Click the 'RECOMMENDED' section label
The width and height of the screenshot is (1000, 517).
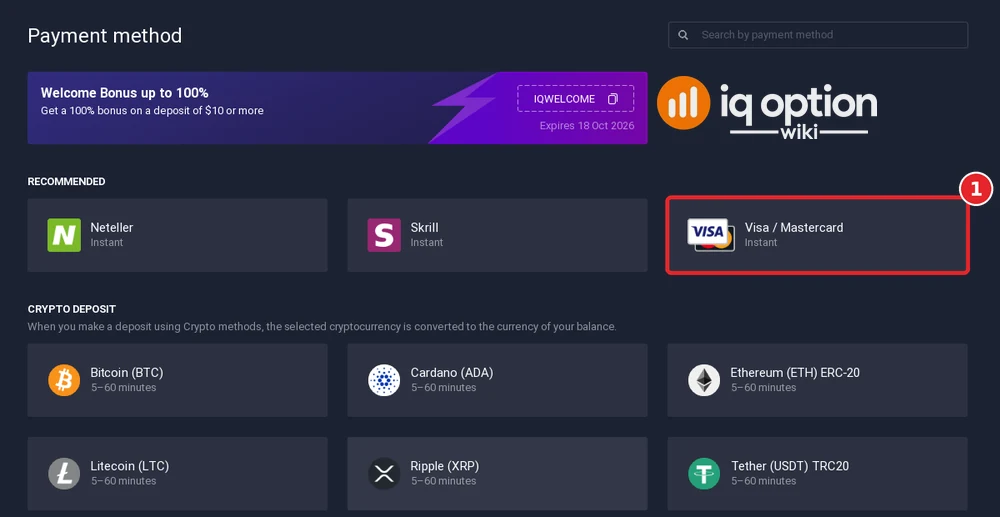[x=66, y=182]
